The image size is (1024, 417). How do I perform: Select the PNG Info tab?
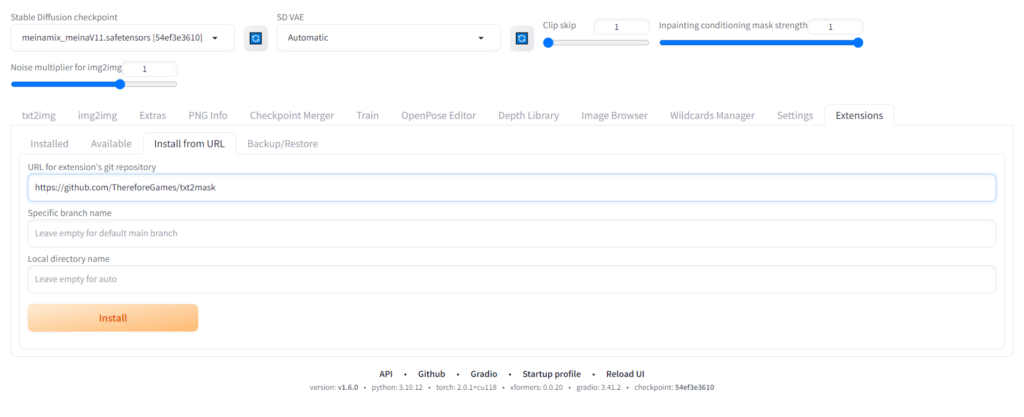[207, 115]
